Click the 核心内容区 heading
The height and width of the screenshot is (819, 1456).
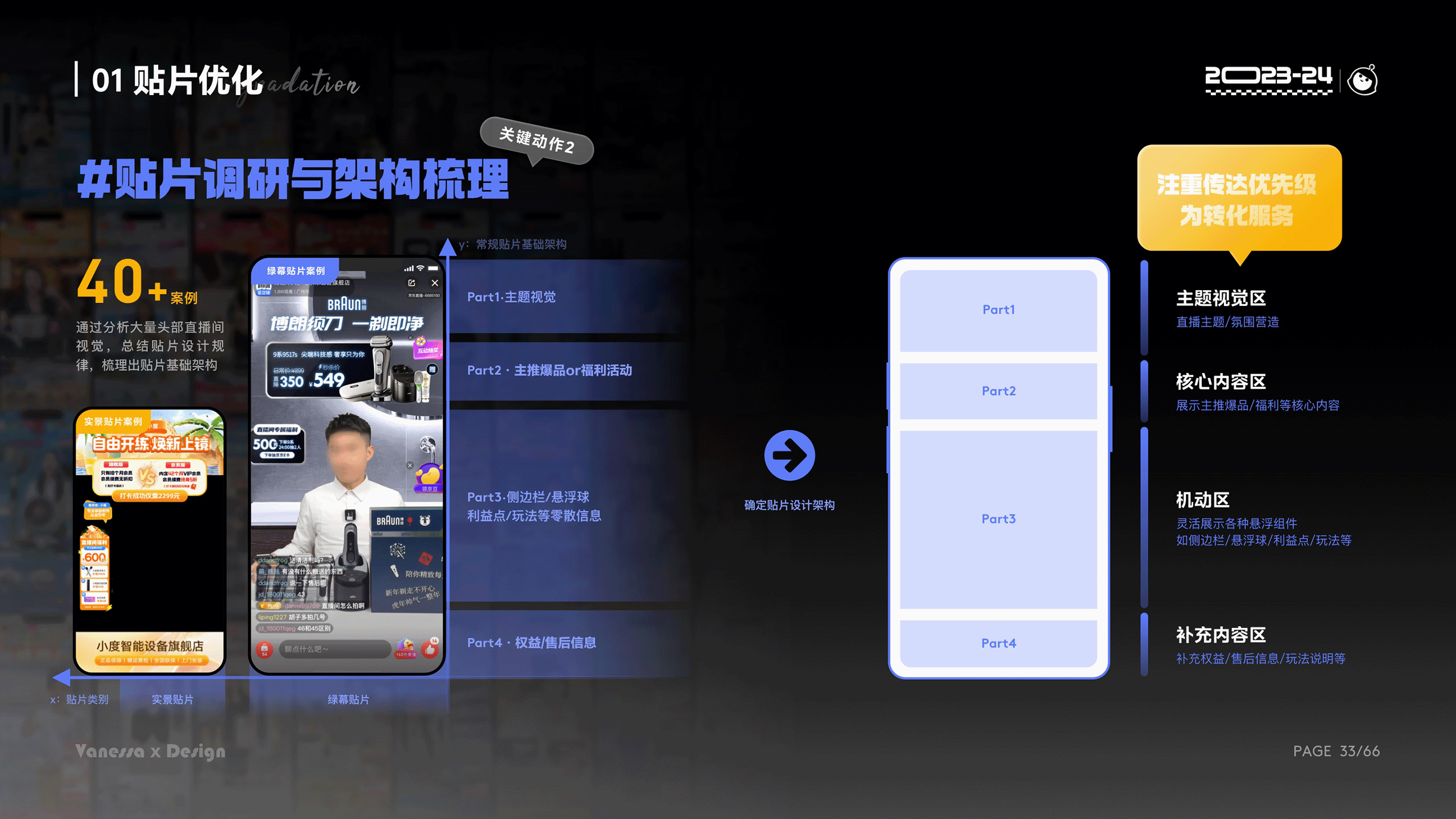tap(1221, 382)
